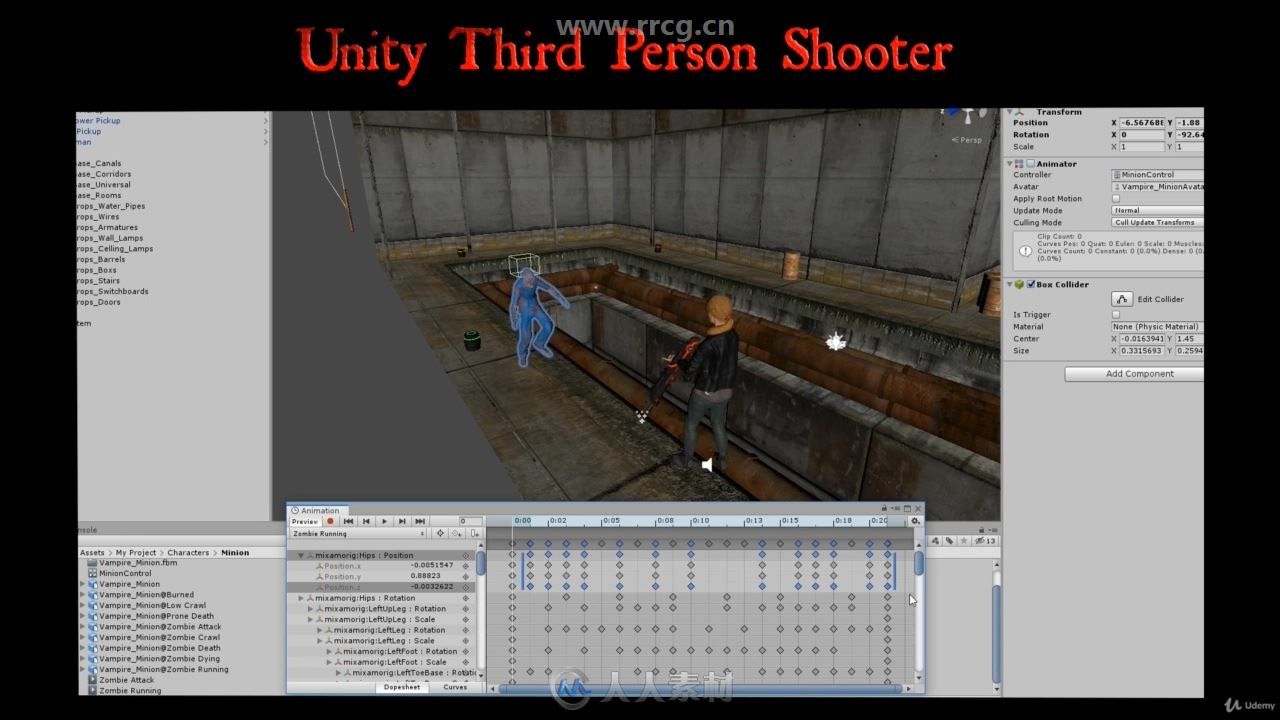Click the record button in Animation window
Screen dimensions: 1280x720
point(330,521)
